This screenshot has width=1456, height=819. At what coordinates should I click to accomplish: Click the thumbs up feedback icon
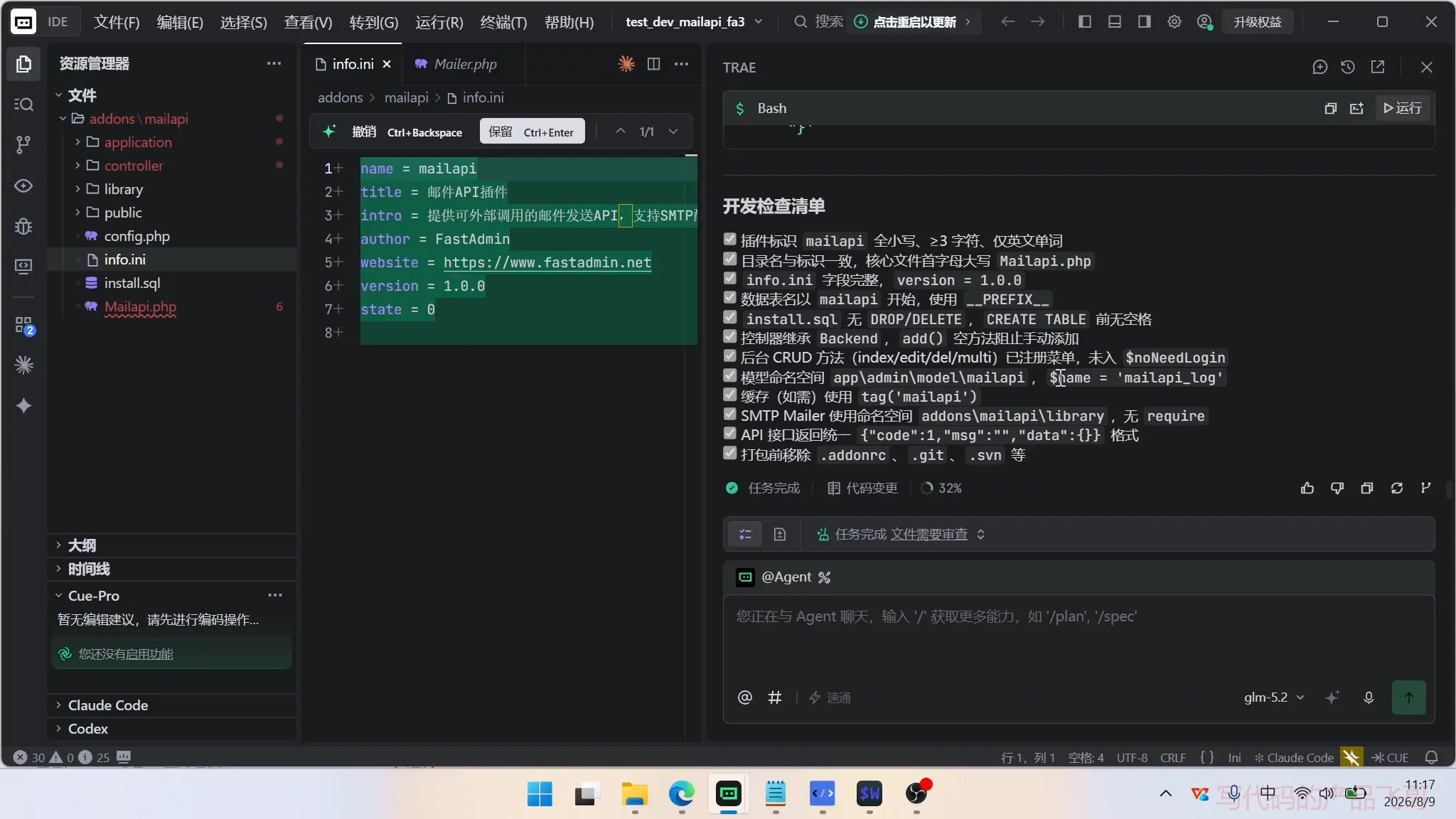point(1307,488)
